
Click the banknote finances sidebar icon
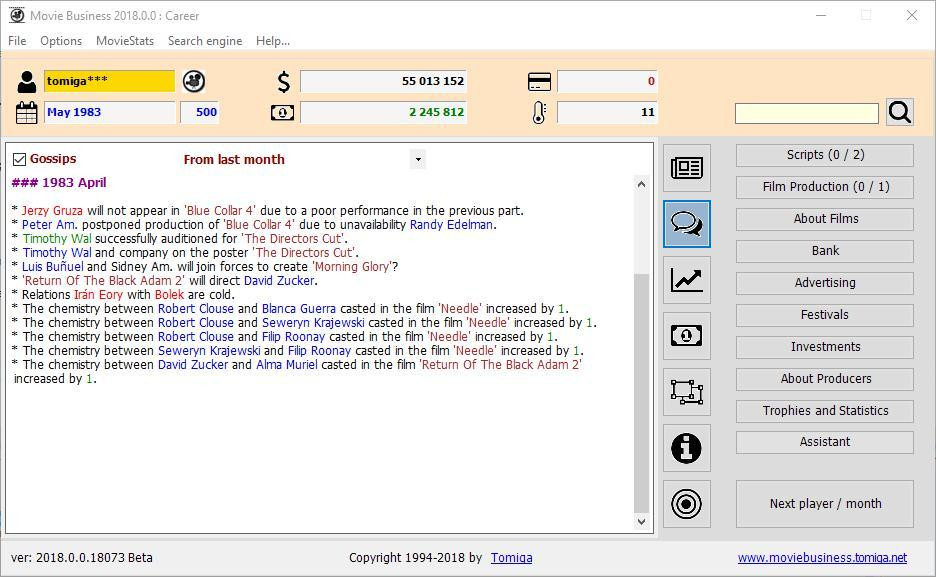coord(686,336)
